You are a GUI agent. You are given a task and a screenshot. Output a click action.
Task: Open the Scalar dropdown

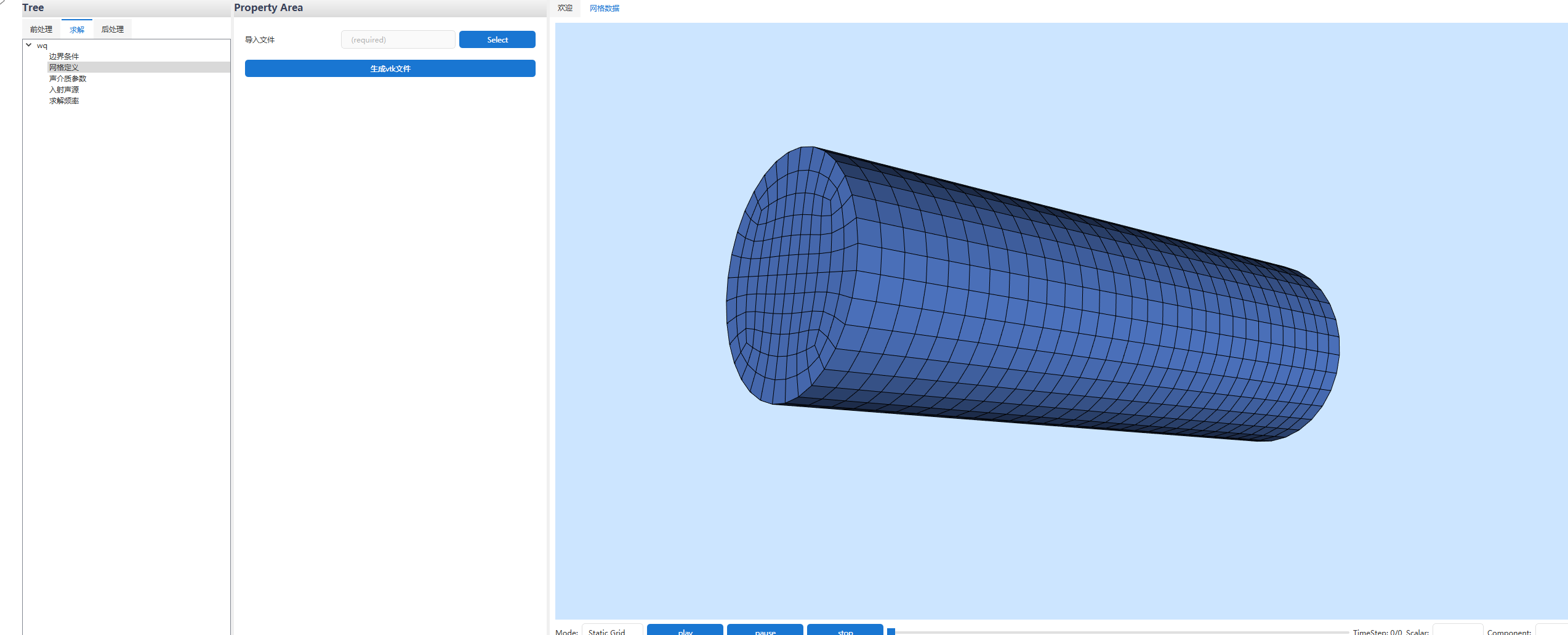pos(1458,631)
